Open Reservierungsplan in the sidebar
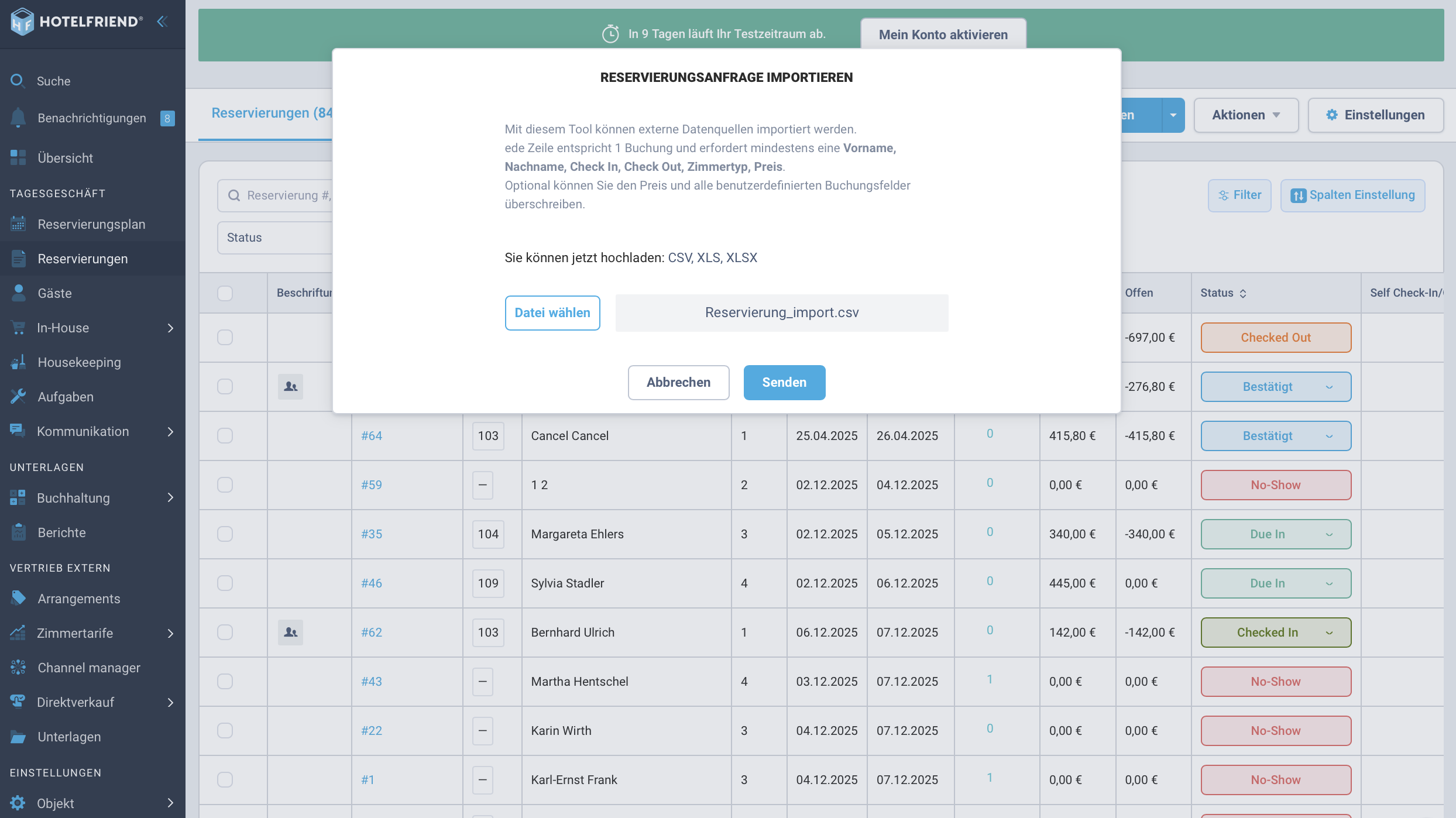The image size is (1456, 818). tap(92, 224)
